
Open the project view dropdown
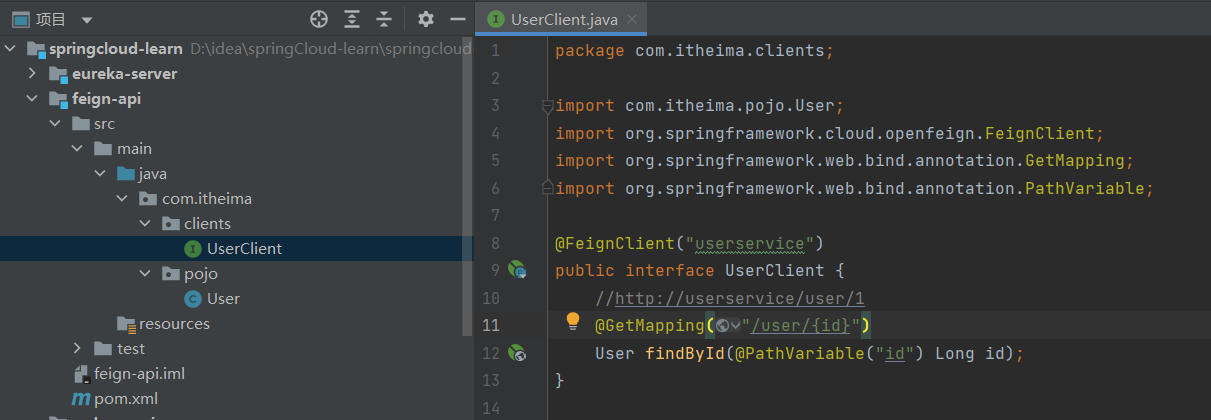pyautogui.click(x=86, y=20)
